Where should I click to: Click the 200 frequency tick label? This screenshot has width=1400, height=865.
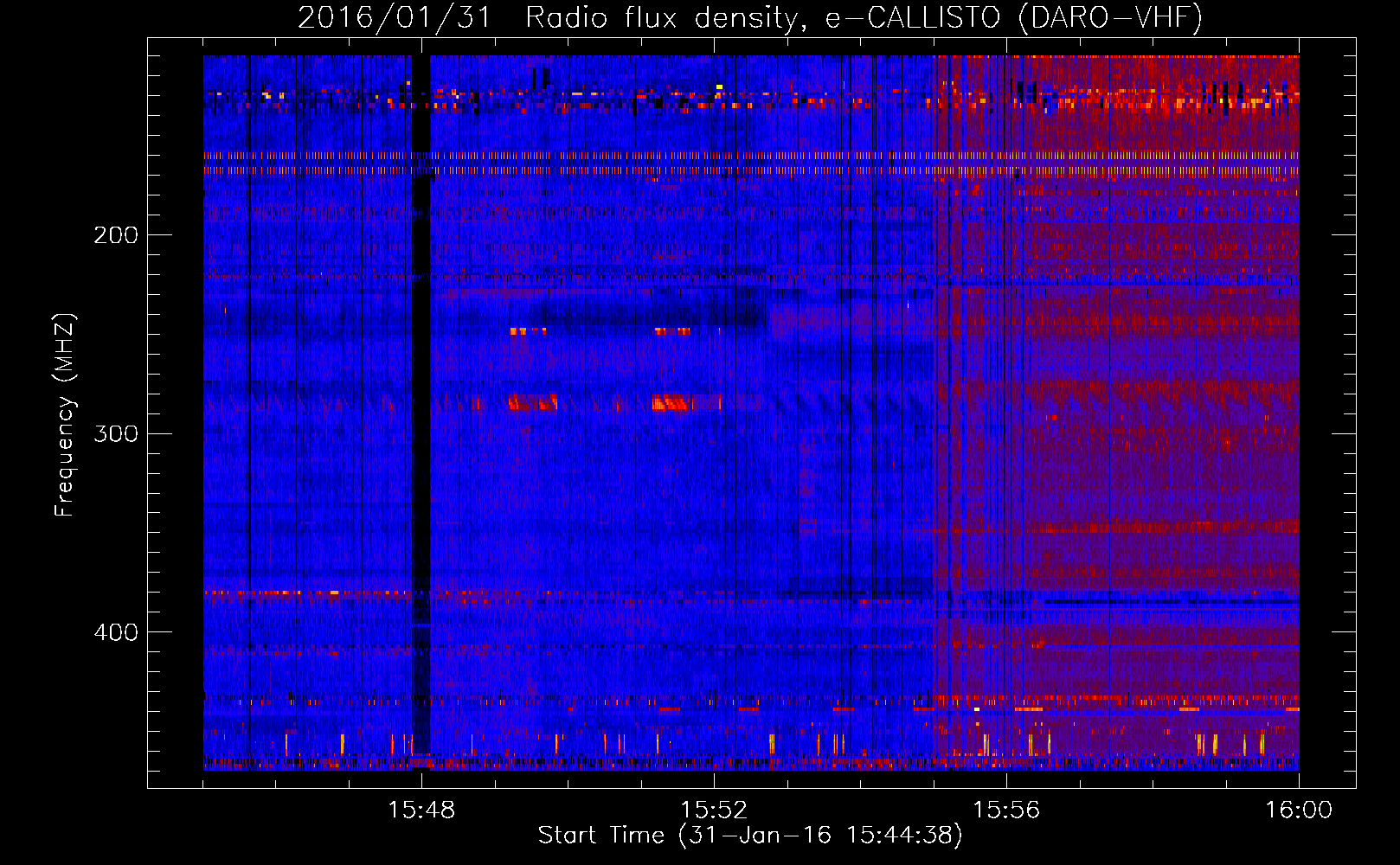[x=116, y=235]
